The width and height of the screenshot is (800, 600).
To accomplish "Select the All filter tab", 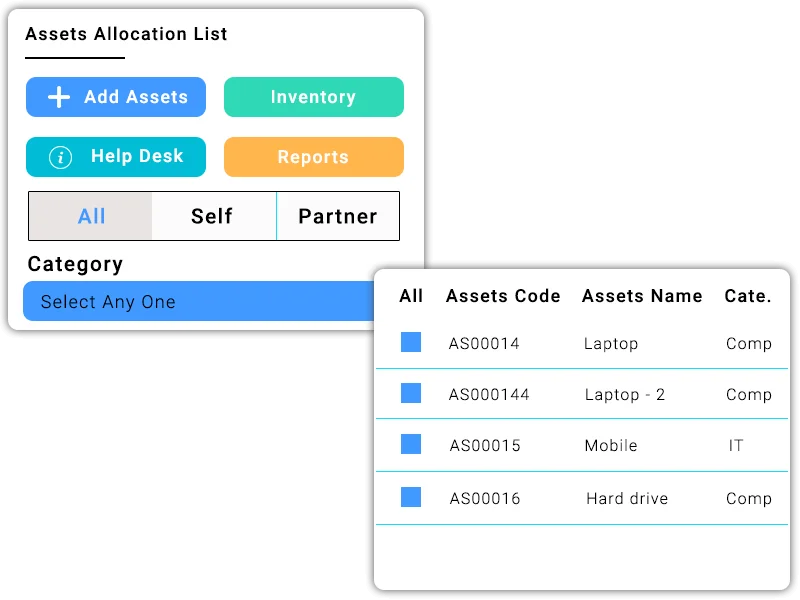I will pos(91,216).
